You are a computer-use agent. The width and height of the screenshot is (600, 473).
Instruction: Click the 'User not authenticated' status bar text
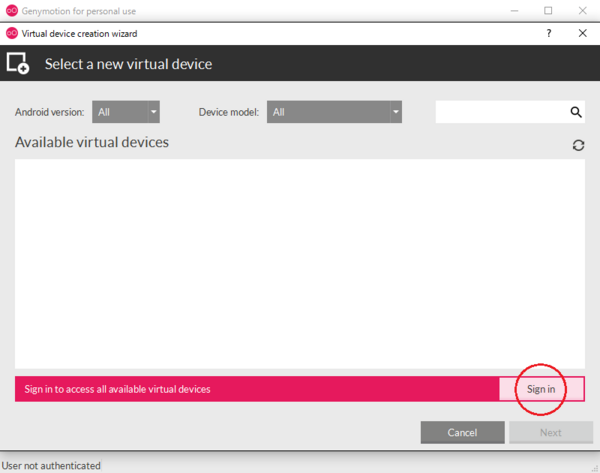click(52, 465)
